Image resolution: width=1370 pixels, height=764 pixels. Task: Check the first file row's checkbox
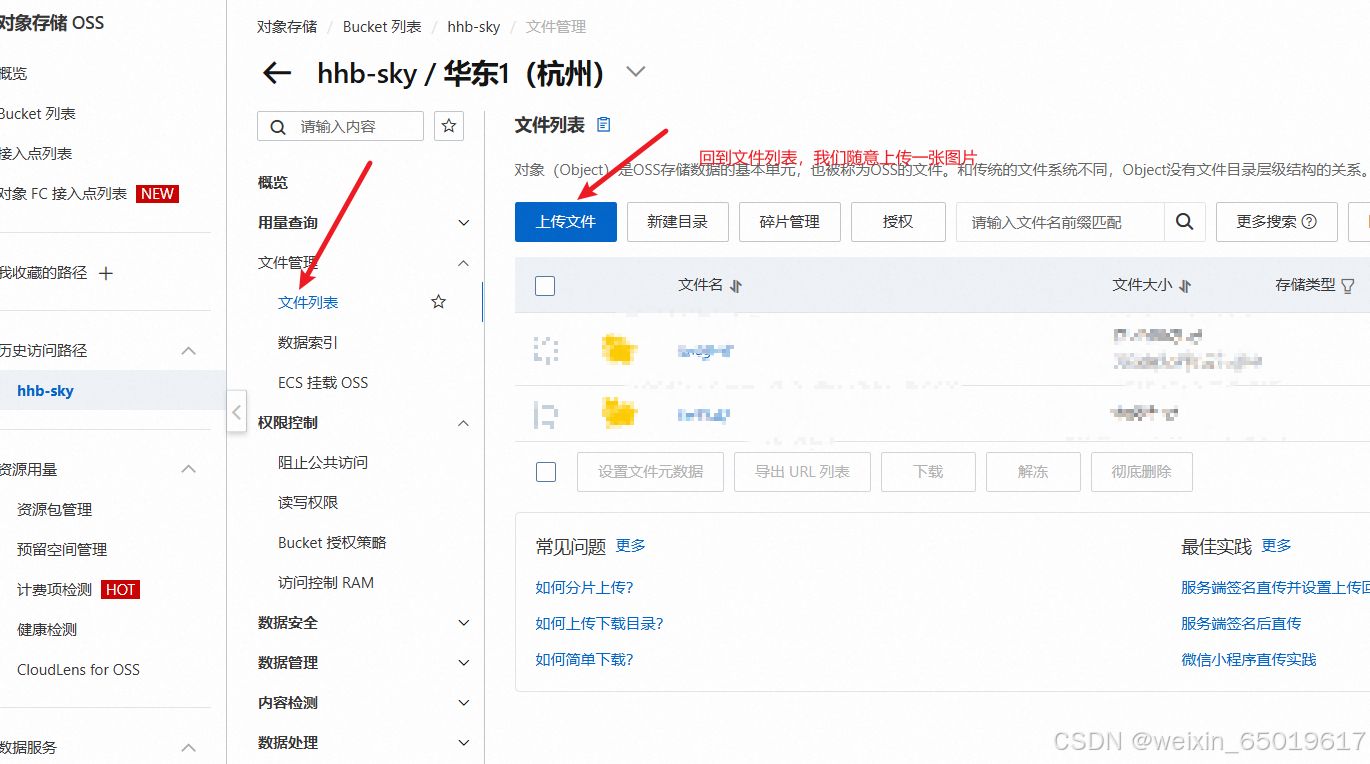coord(545,350)
